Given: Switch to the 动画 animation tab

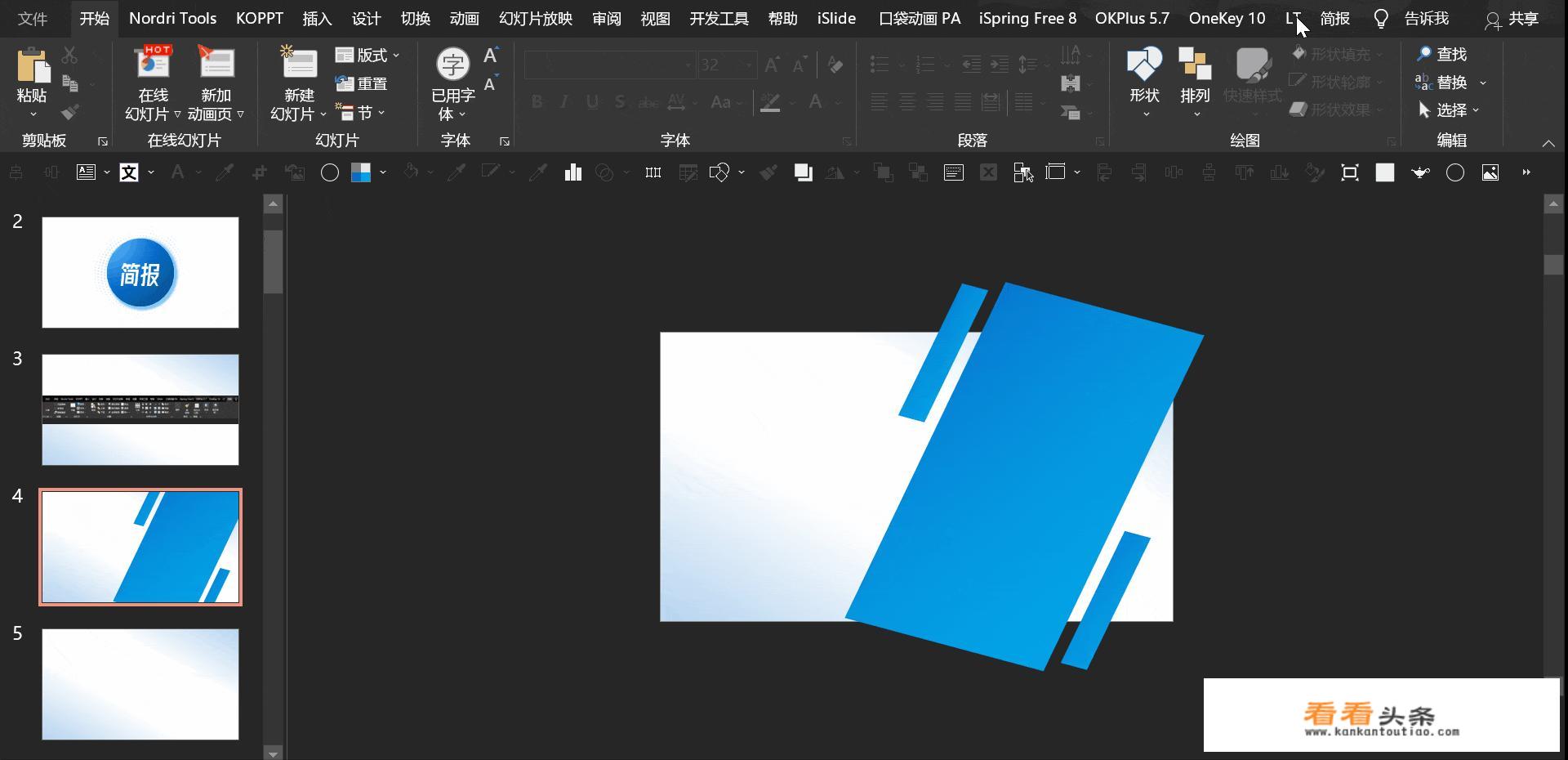Looking at the screenshot, I should click(464, 18).
